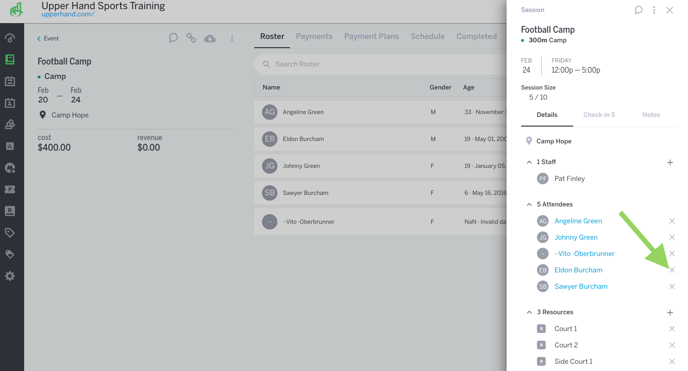Viewport: 688px width, 371px height.
Task: Remove Court 1 from resources
Action: tap(672, 329)
